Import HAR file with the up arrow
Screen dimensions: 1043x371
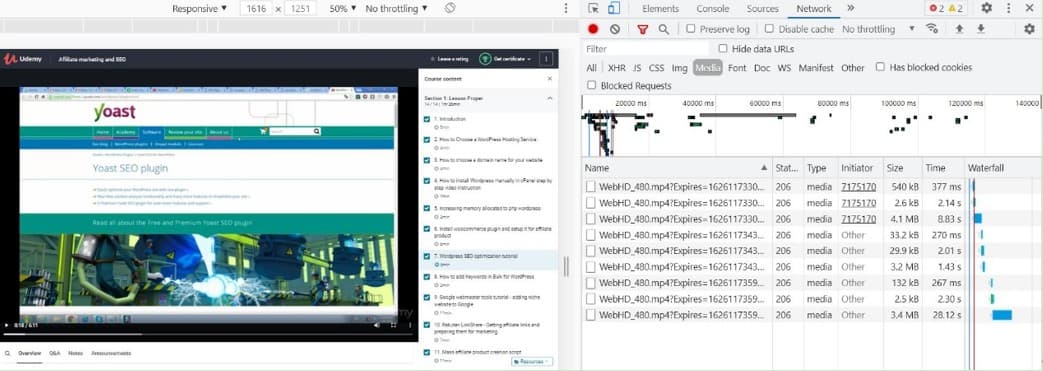coord(959,29)
